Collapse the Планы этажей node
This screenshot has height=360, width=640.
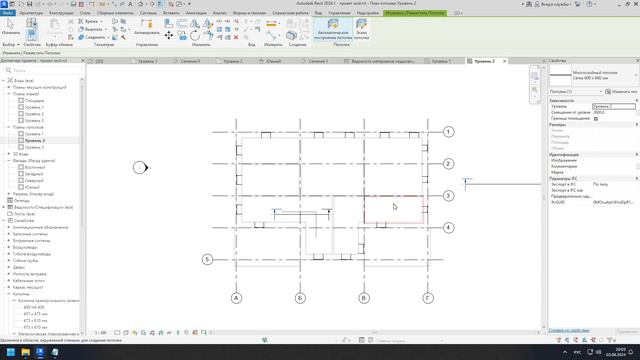9,93
